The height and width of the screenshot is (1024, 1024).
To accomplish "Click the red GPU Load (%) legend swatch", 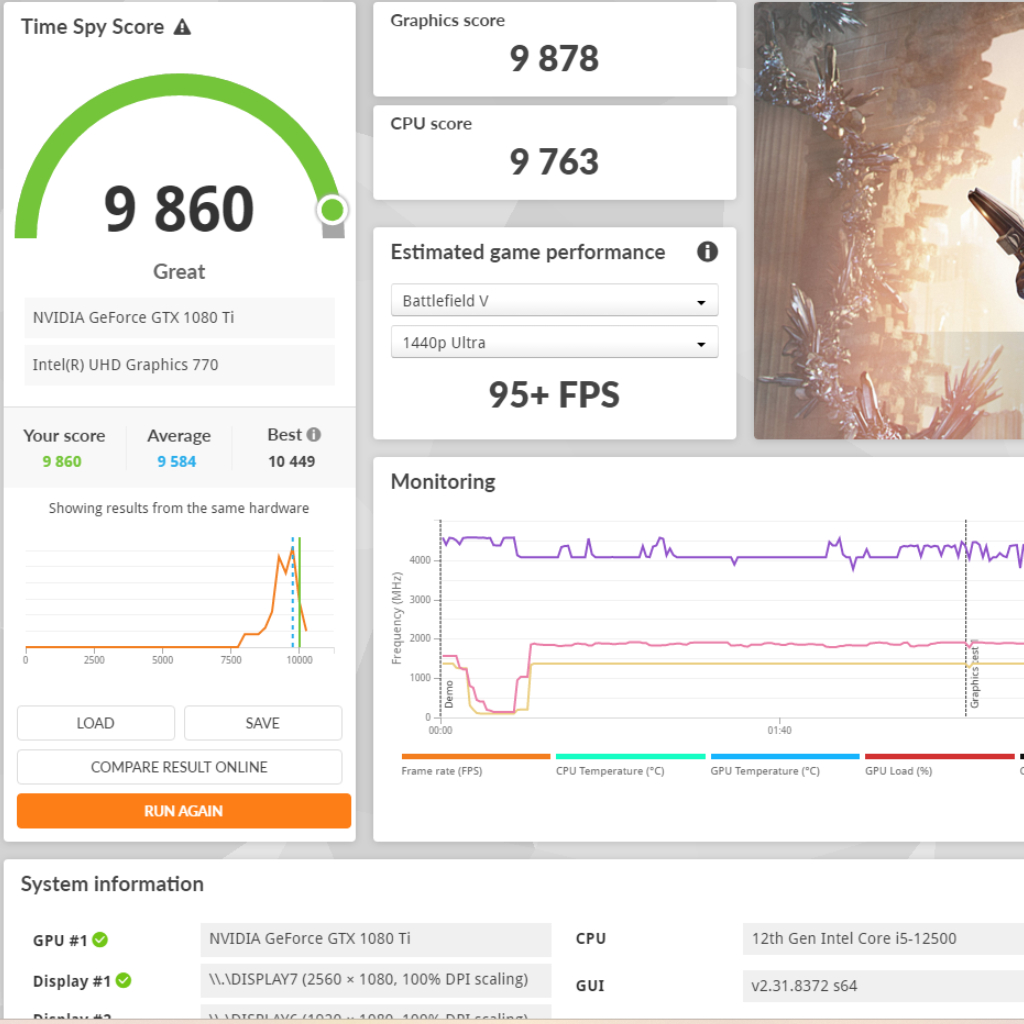I will [939, 757].
